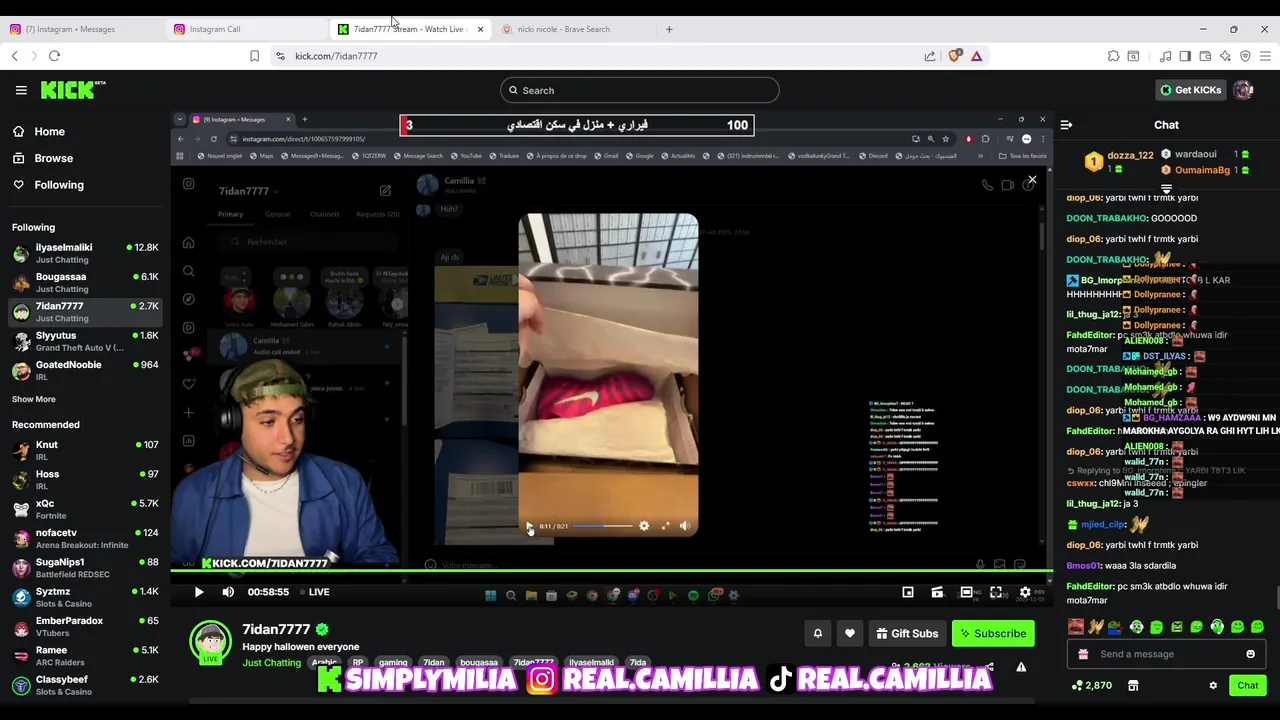Toggle the Brave sidebar panel

1185,56
